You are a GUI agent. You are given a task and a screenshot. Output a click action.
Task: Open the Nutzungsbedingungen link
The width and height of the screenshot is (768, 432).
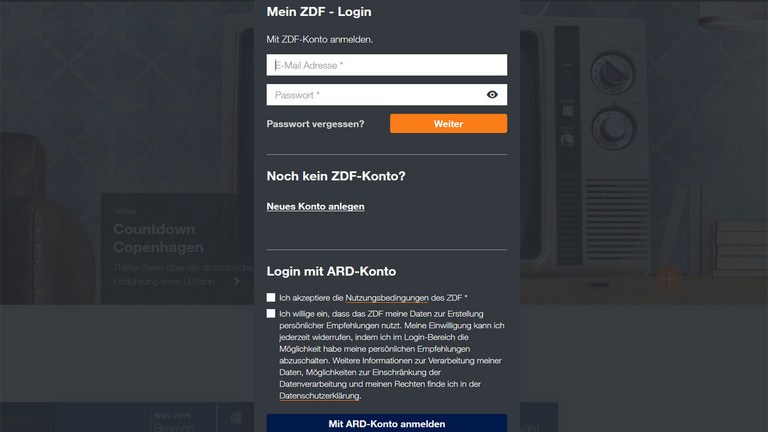[x=386, y=298]
